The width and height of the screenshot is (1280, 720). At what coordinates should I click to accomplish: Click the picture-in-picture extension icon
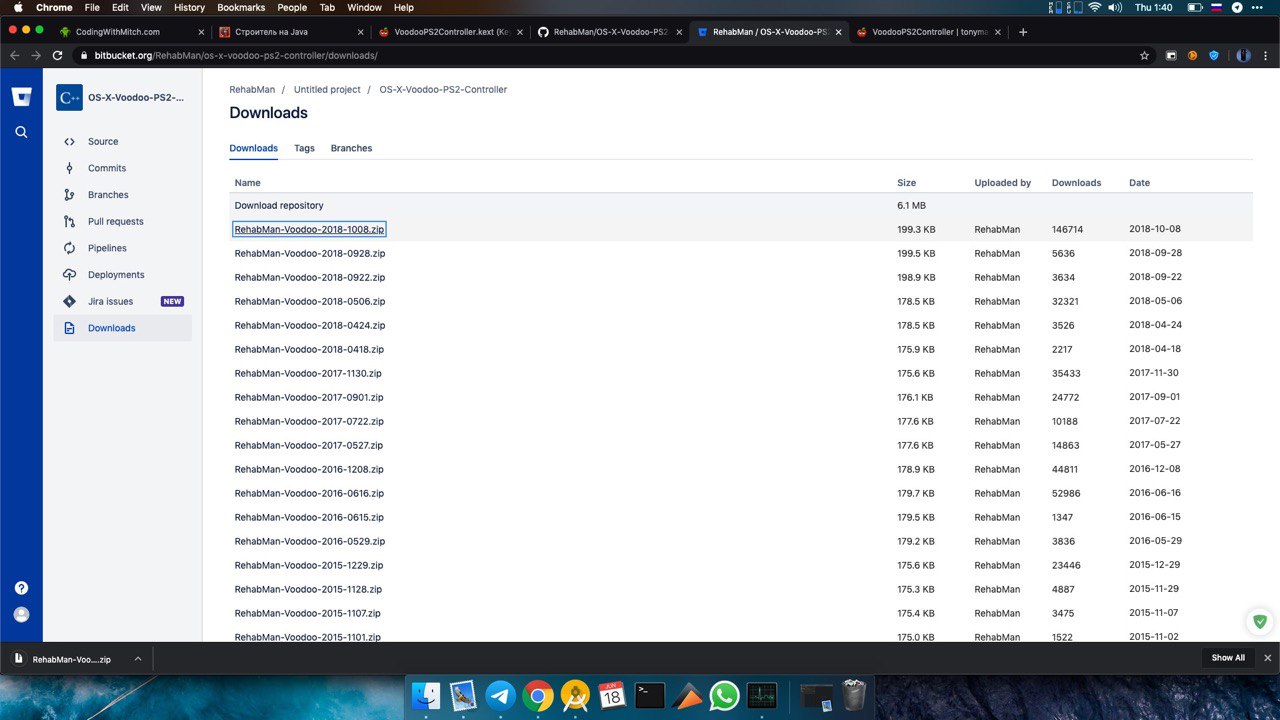tap(1171, 56)
